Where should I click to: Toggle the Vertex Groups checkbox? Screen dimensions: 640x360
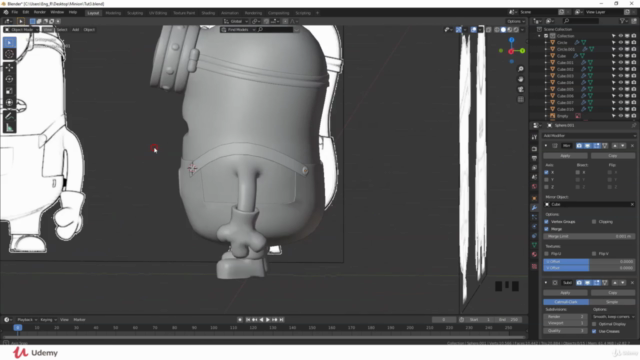coord(547,222)
